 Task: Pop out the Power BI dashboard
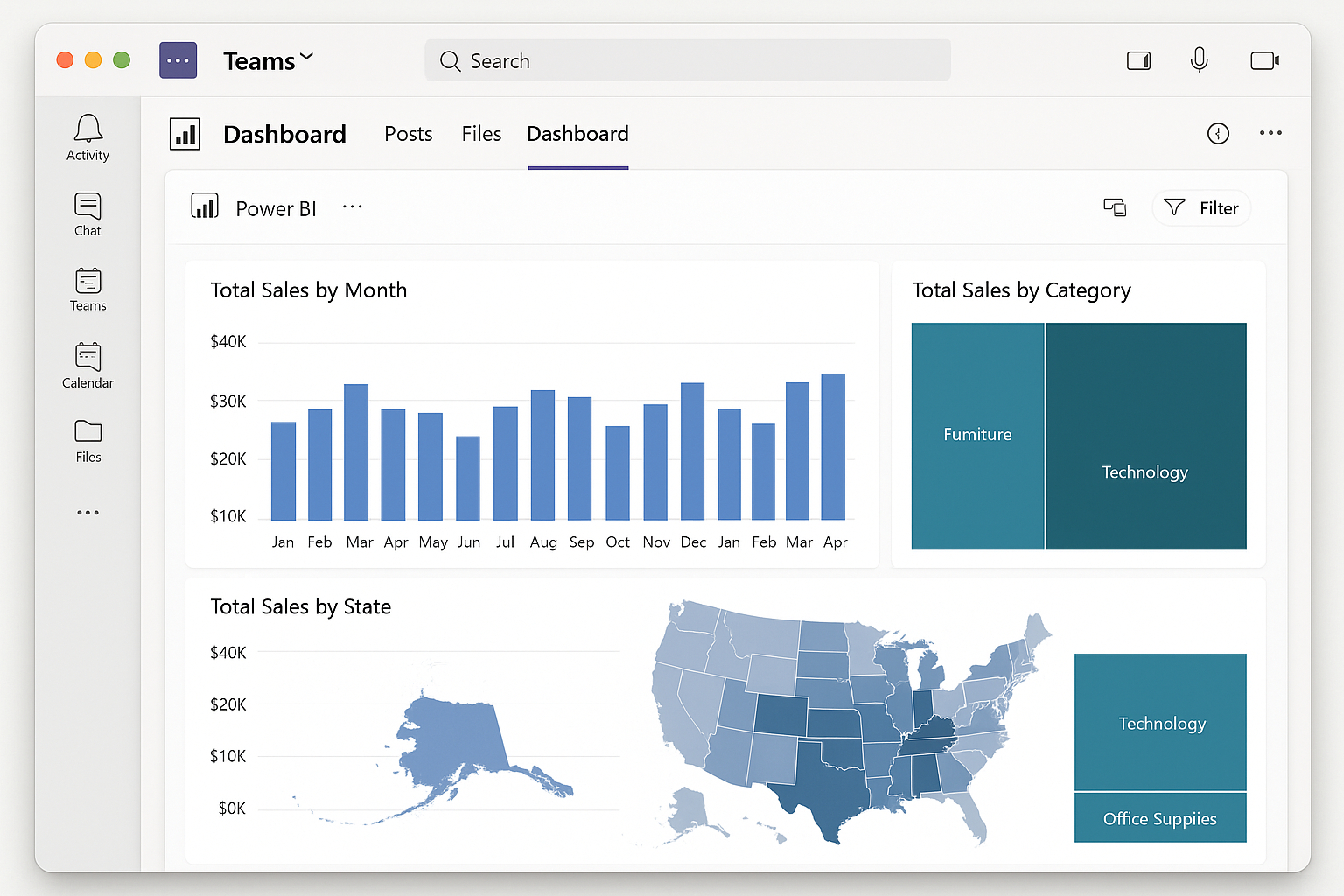click(x=1115, y=207)
